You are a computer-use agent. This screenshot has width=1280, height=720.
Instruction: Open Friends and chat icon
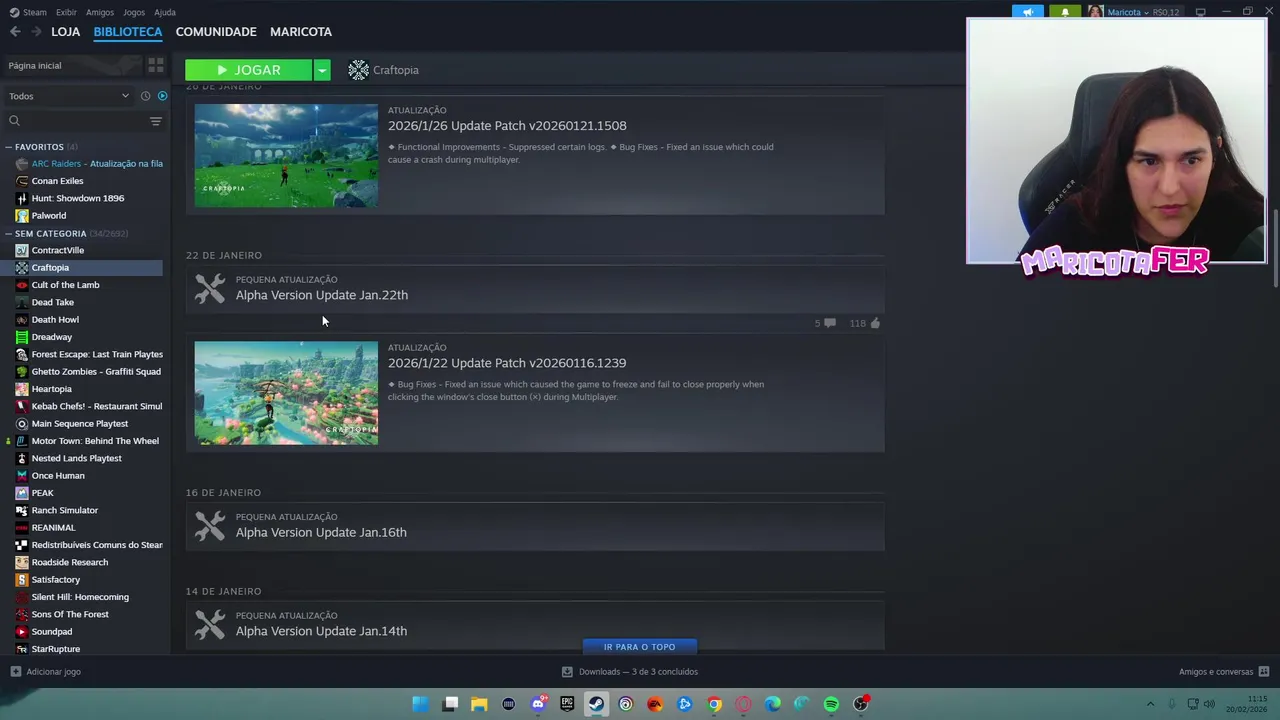1263,672
